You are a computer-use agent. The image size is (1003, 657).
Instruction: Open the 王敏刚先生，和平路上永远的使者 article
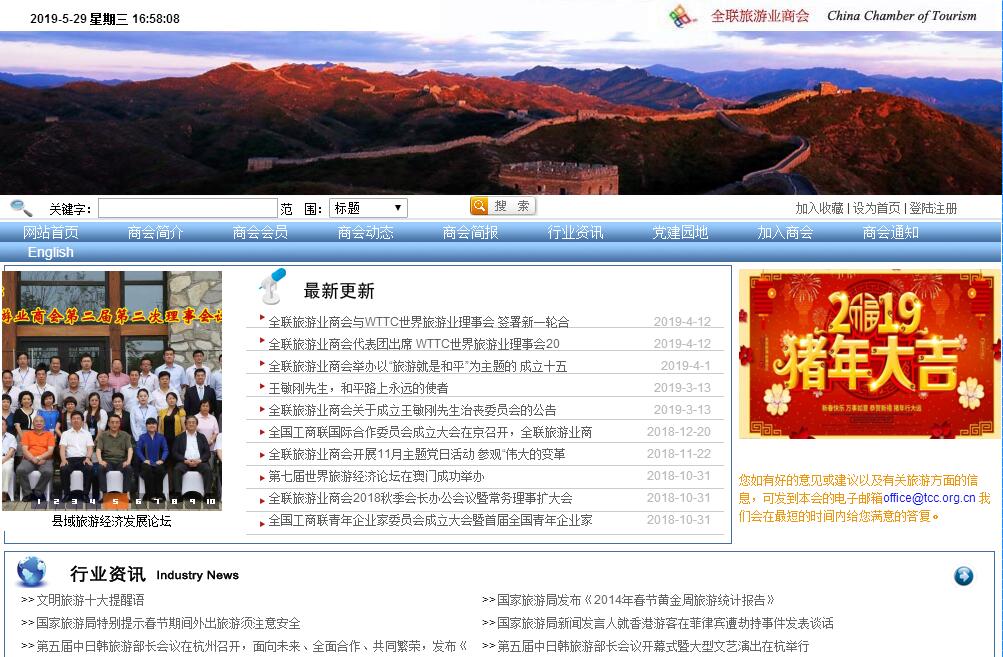pyautogui.click(x=358, y=388)
